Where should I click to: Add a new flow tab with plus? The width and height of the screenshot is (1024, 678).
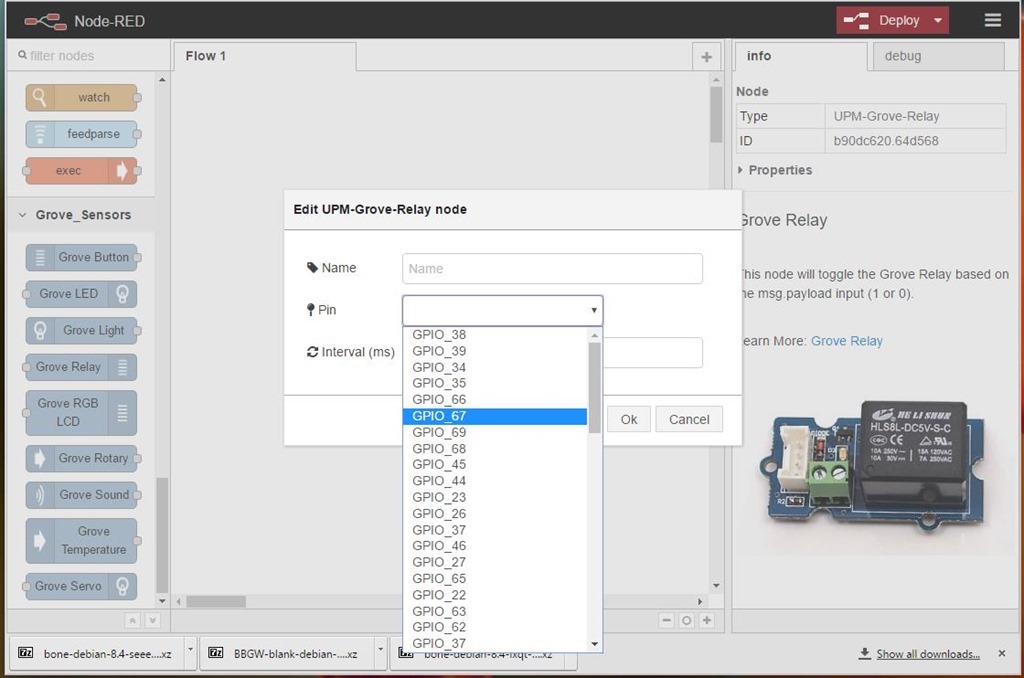[706, 57]
